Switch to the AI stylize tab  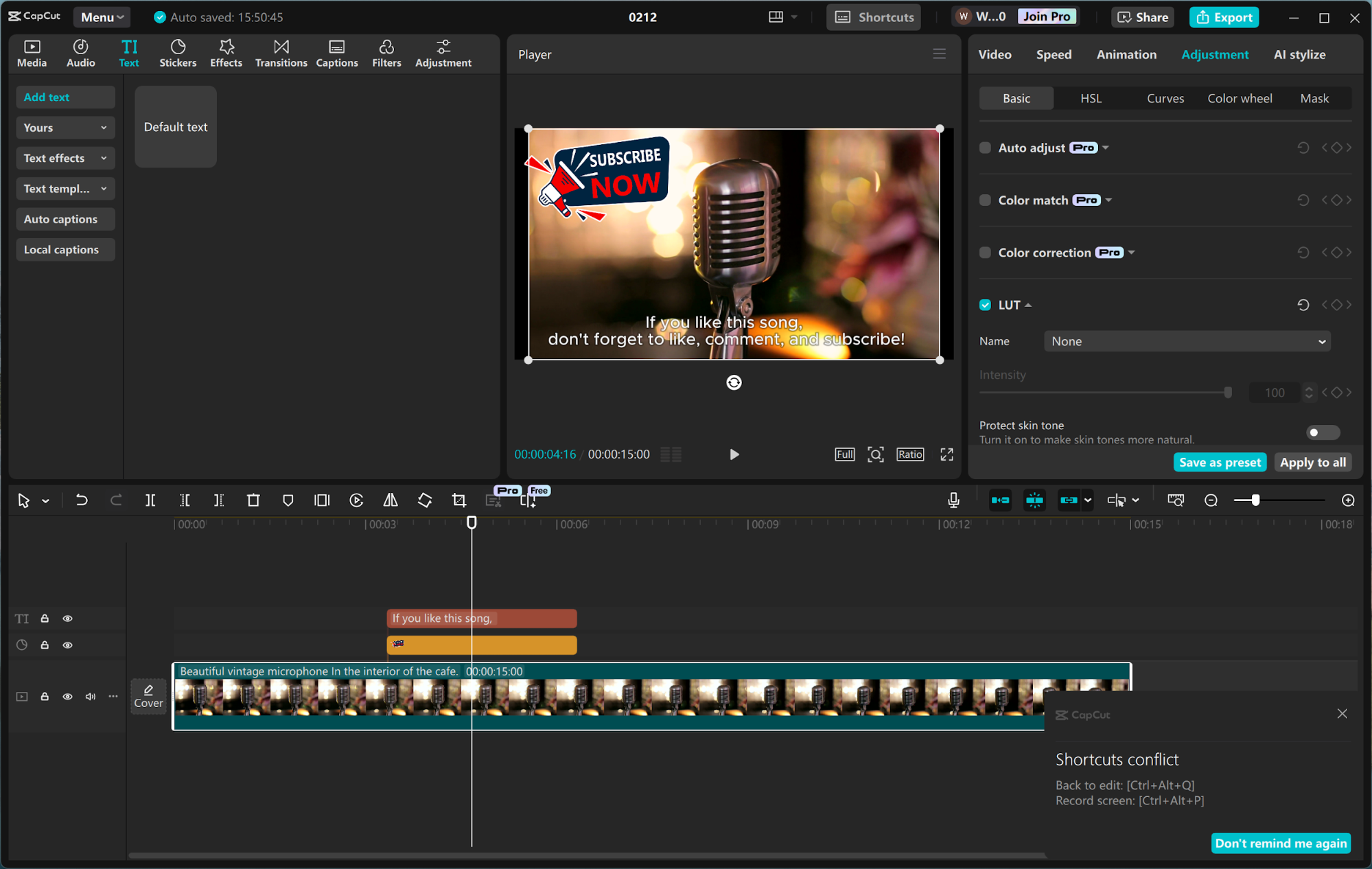(1299, 54)
